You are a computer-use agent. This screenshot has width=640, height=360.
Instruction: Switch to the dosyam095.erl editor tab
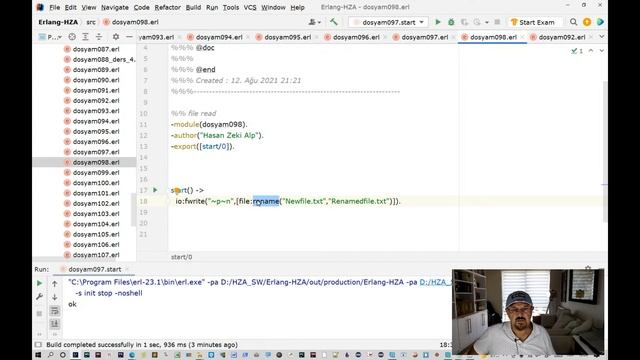click(287, 37)
